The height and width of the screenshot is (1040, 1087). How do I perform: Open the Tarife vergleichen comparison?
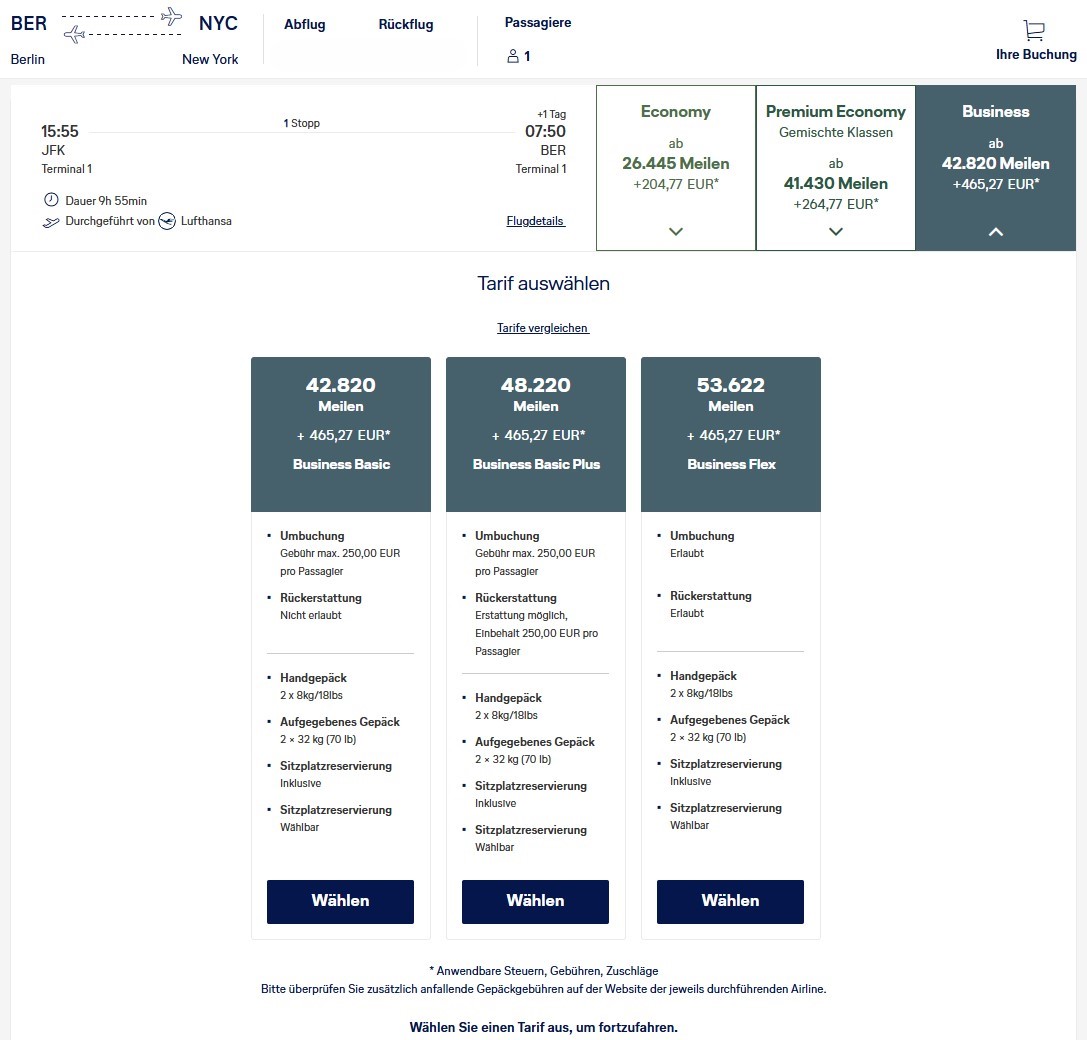542,327
